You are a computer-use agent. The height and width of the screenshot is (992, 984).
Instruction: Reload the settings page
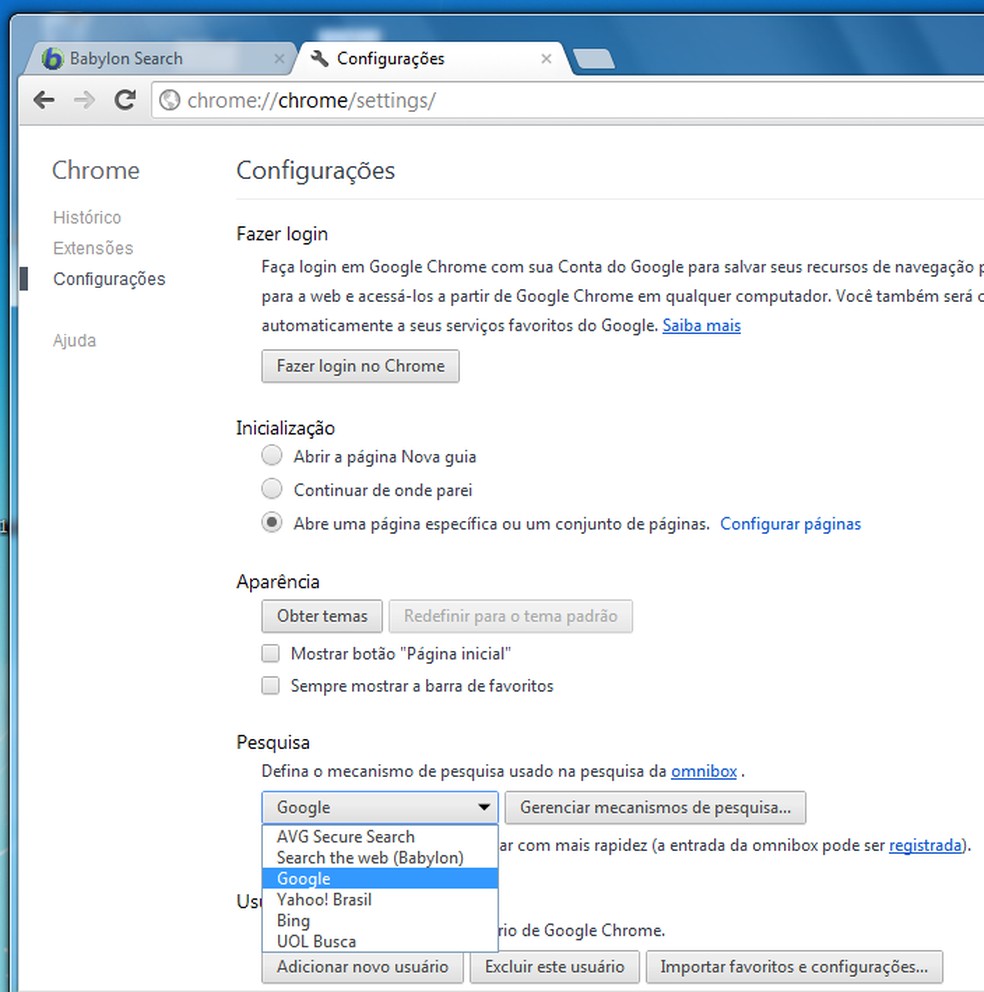pos(125,100)
